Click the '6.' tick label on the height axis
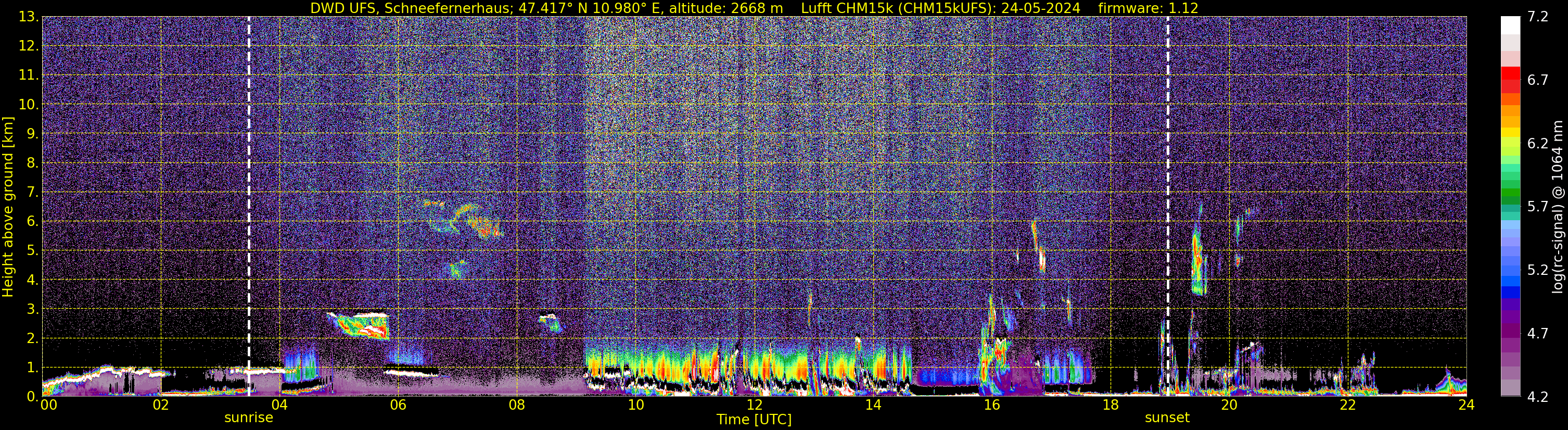 click(32, 222)
